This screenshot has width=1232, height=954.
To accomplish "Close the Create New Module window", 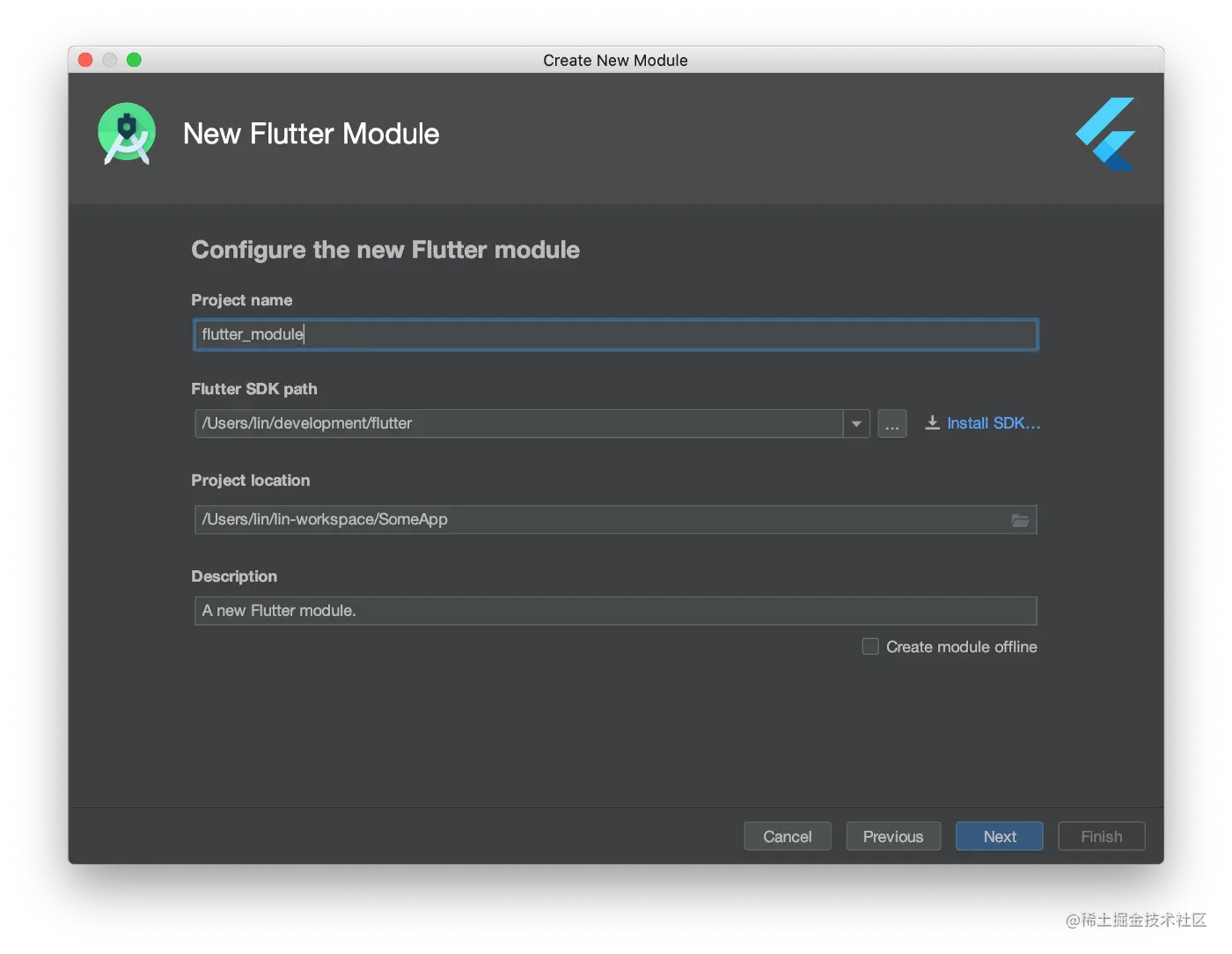I will tap(85, 60).
